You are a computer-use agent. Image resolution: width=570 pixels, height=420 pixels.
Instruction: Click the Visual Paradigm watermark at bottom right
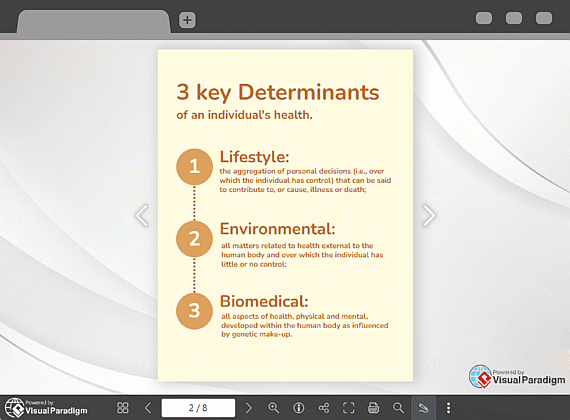[517, 377]
